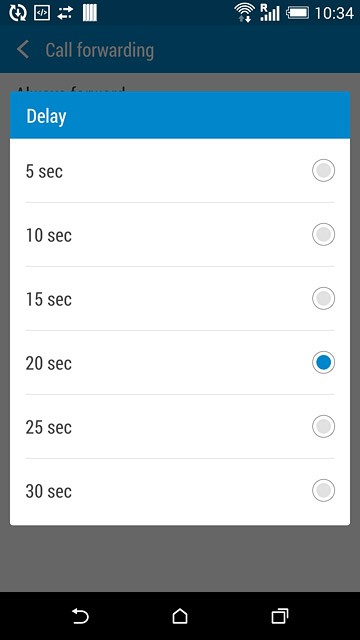Tap the data transfer arrows icon
This screenshot has height=640, width=360.
pos(65,13)
